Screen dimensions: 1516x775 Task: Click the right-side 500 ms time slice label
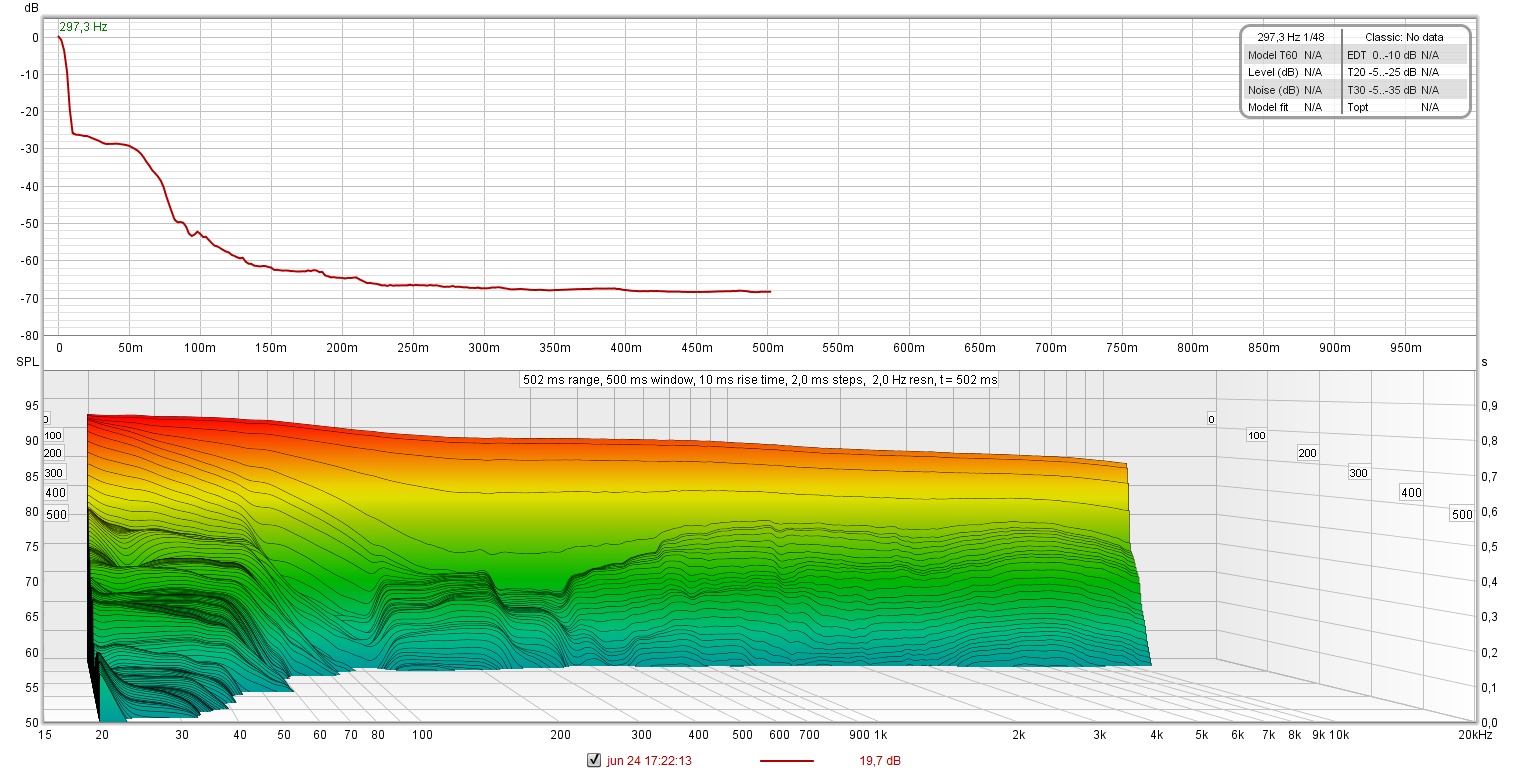tap(1461, 514)
